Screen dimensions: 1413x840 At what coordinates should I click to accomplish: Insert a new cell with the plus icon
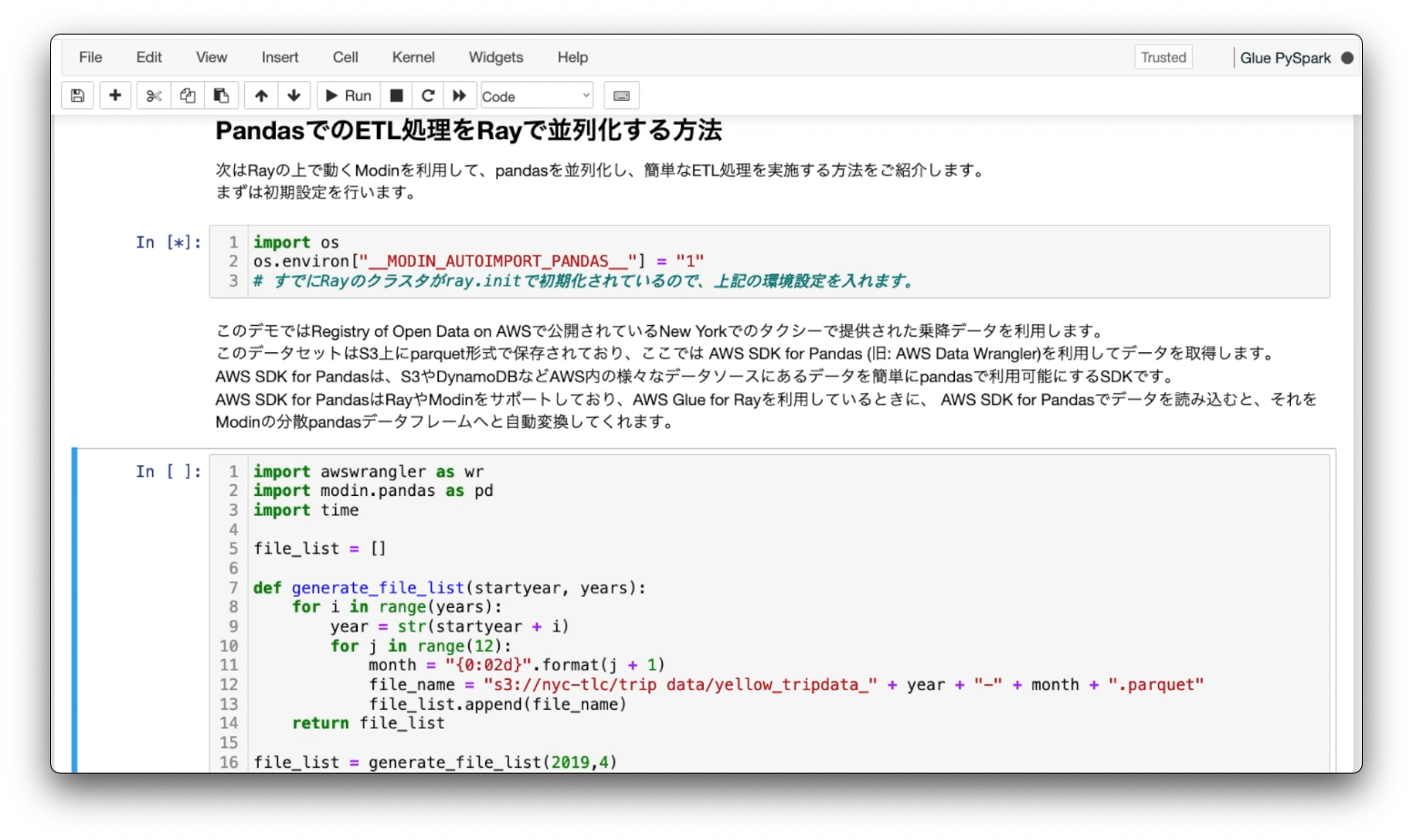point(115,96)
